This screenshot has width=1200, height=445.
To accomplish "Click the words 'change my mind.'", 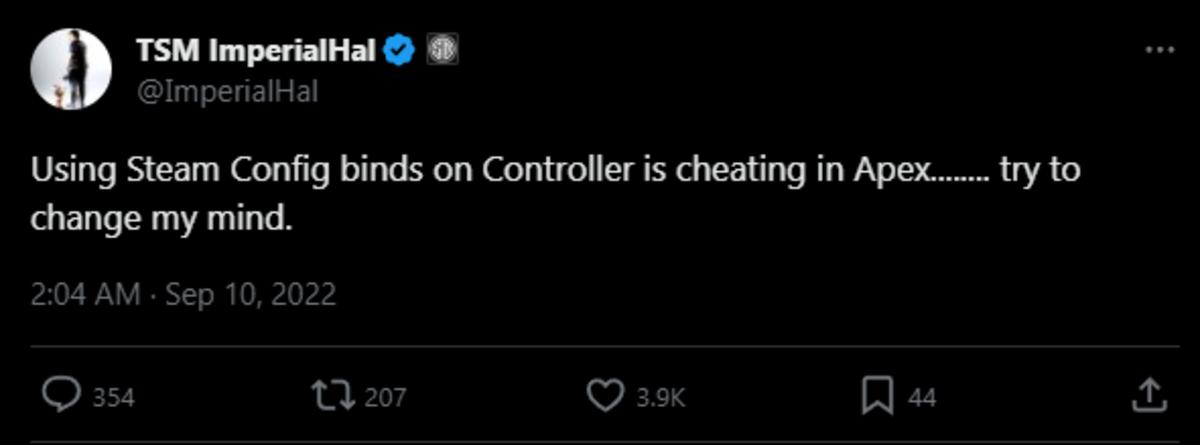I will (161, 217).
